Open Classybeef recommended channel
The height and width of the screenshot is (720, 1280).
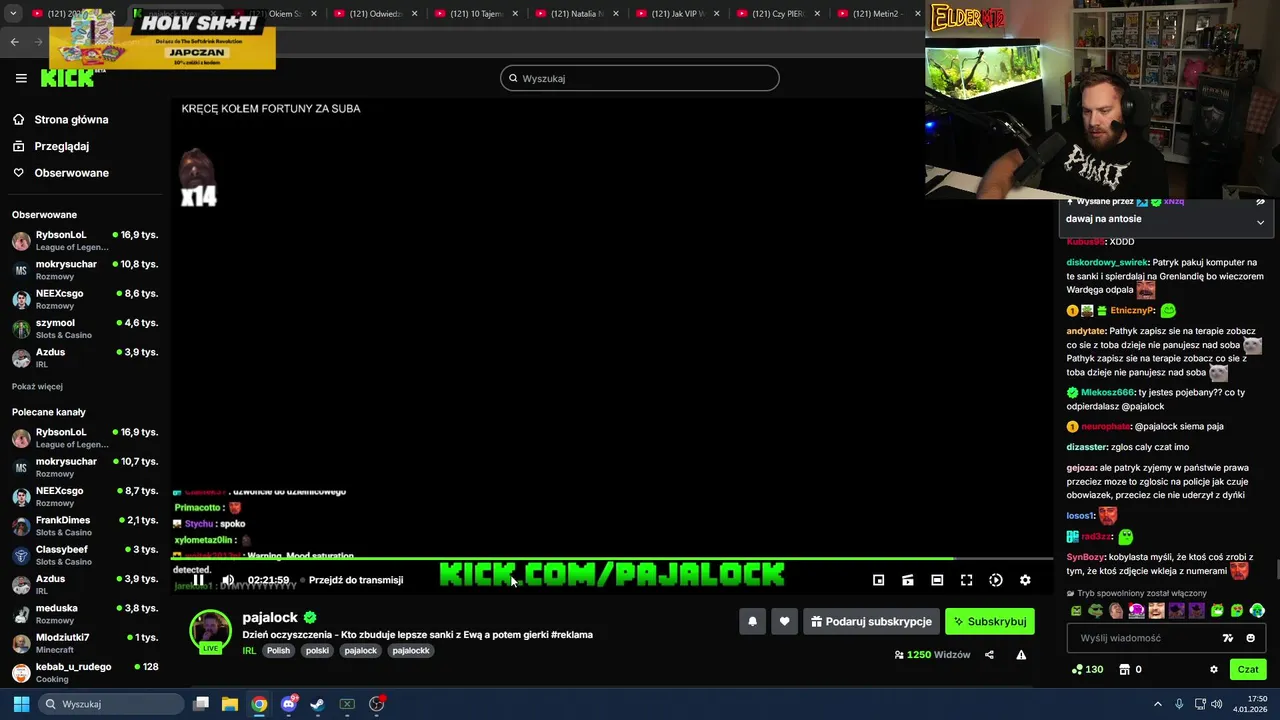tap(85, 555)
